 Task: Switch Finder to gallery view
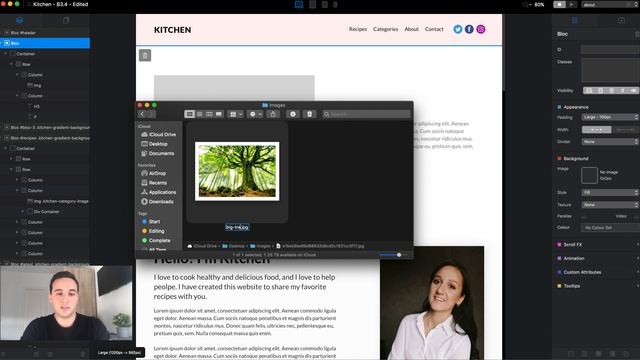[219, 114]
